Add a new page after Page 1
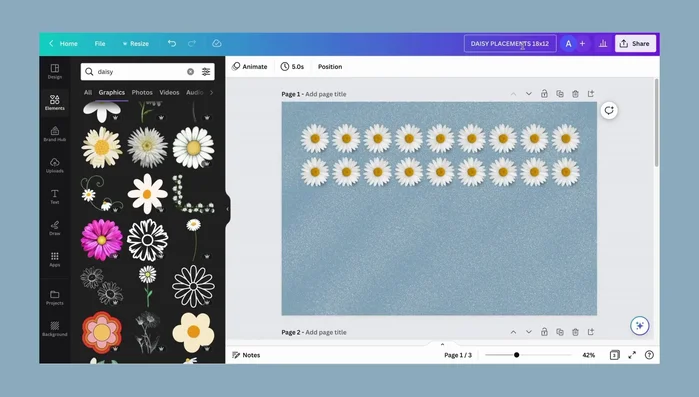699x397 pixels. pos(591,94)
